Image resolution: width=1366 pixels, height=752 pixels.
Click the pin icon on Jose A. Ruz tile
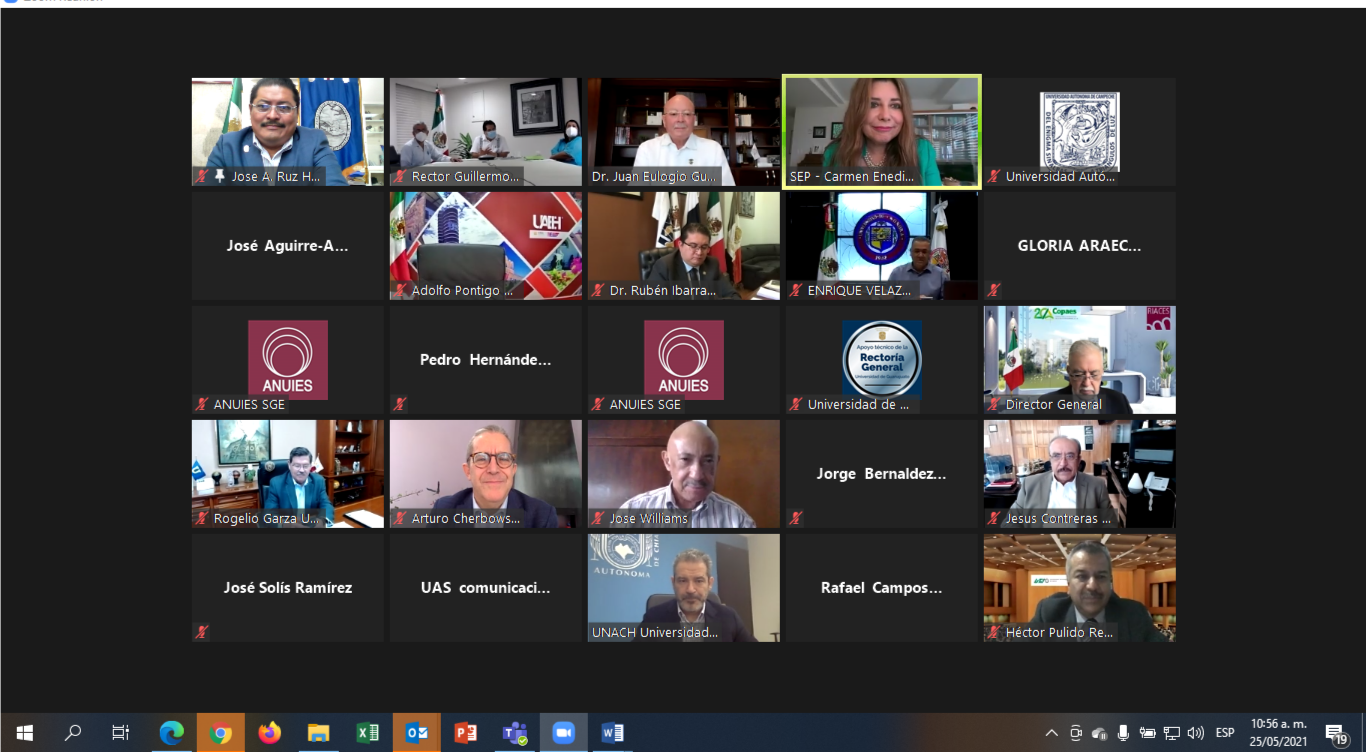coord(219,176)
